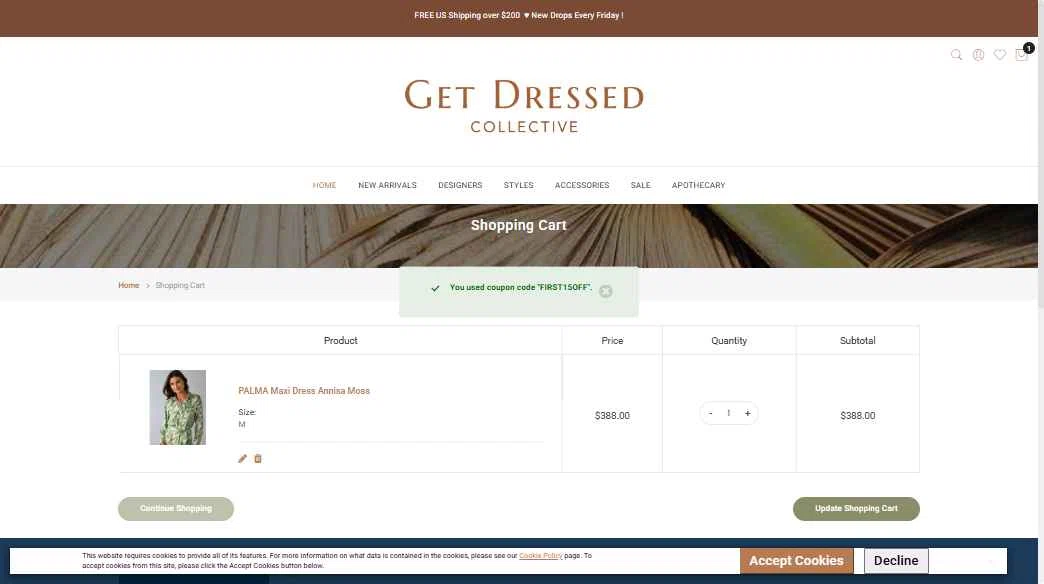The image size is (1044, 584).
Task: Open the APOTHECARY menu
Action: point(698,185)
